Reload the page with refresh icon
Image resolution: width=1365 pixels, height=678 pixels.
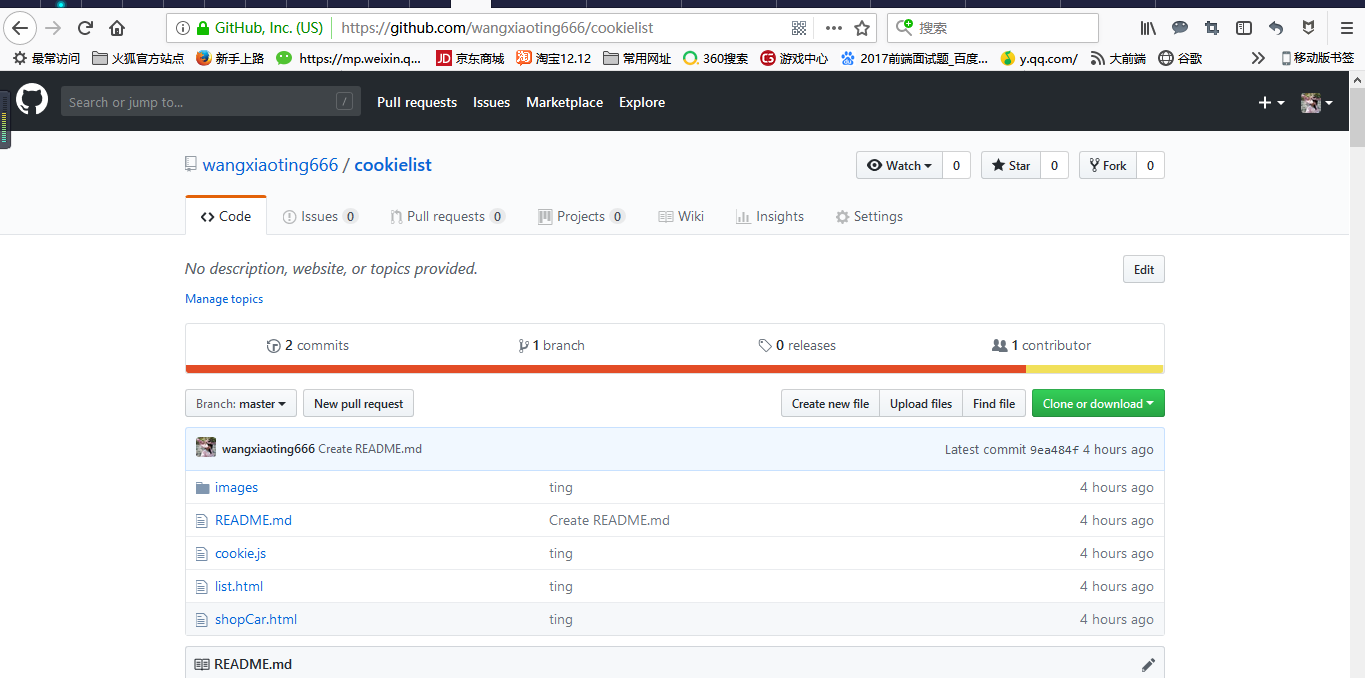[86, 28]
